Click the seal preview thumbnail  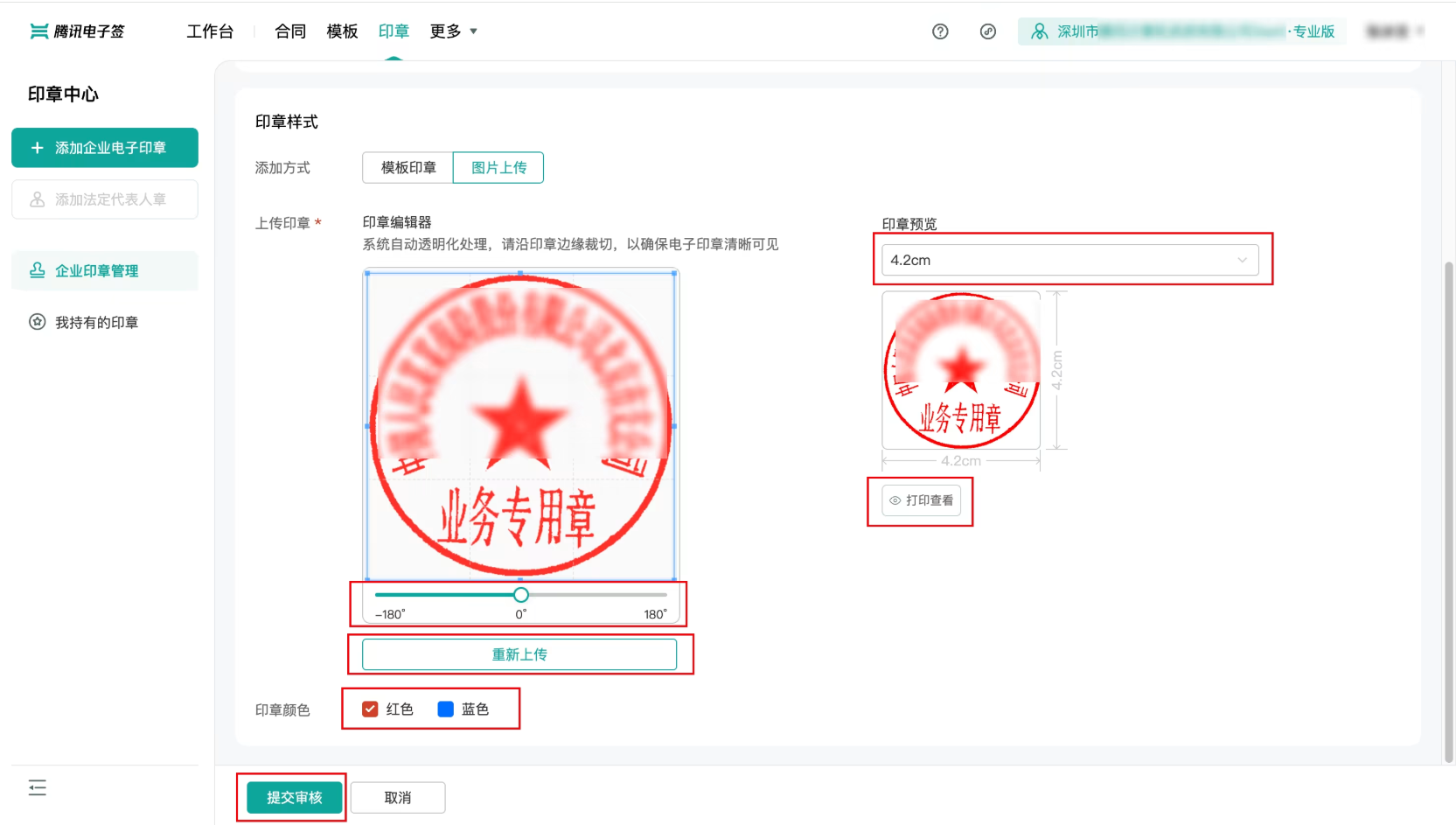point(961,370)
